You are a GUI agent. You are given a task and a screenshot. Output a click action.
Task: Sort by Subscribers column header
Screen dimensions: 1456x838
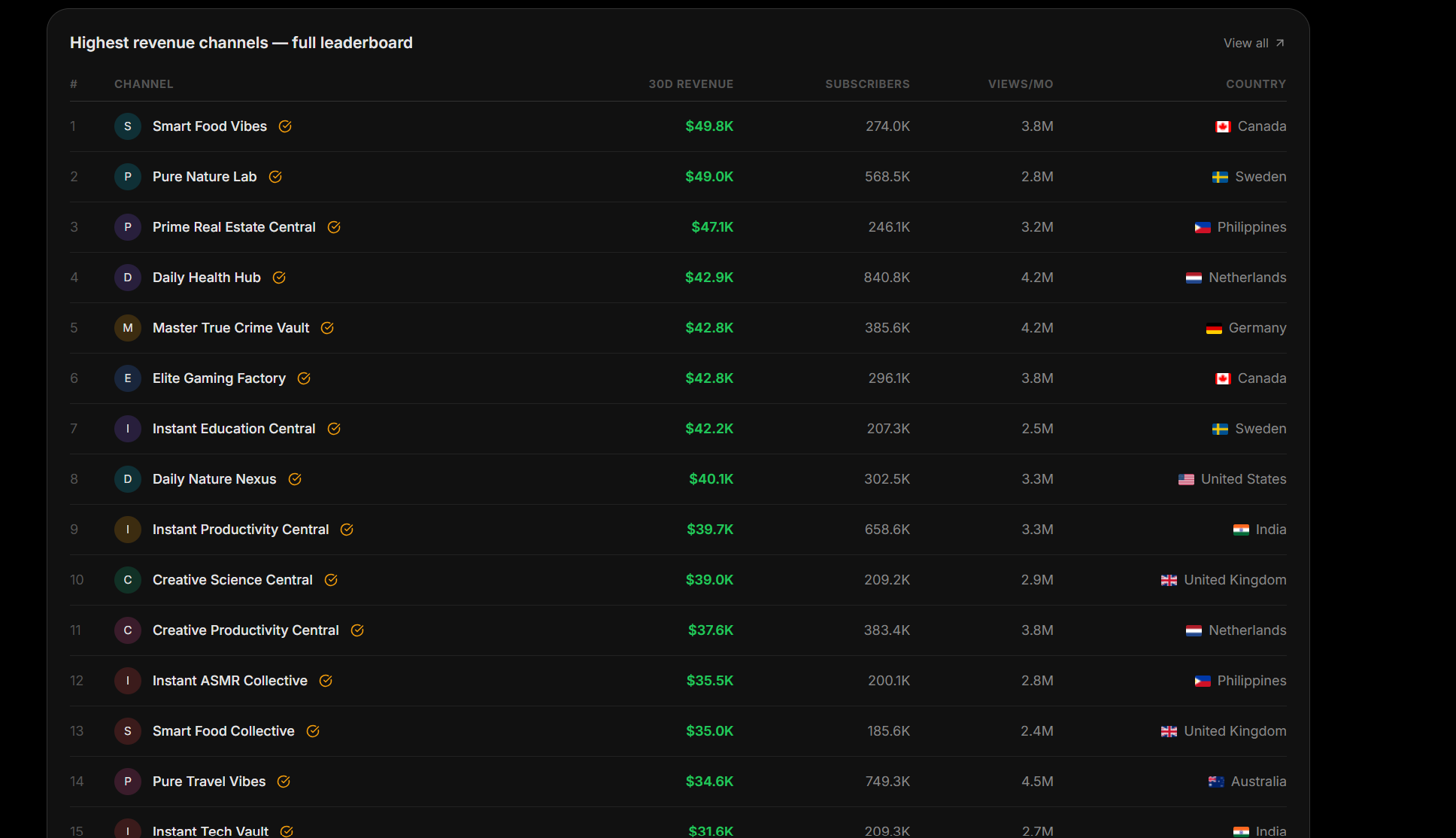(x=867, y=84)
